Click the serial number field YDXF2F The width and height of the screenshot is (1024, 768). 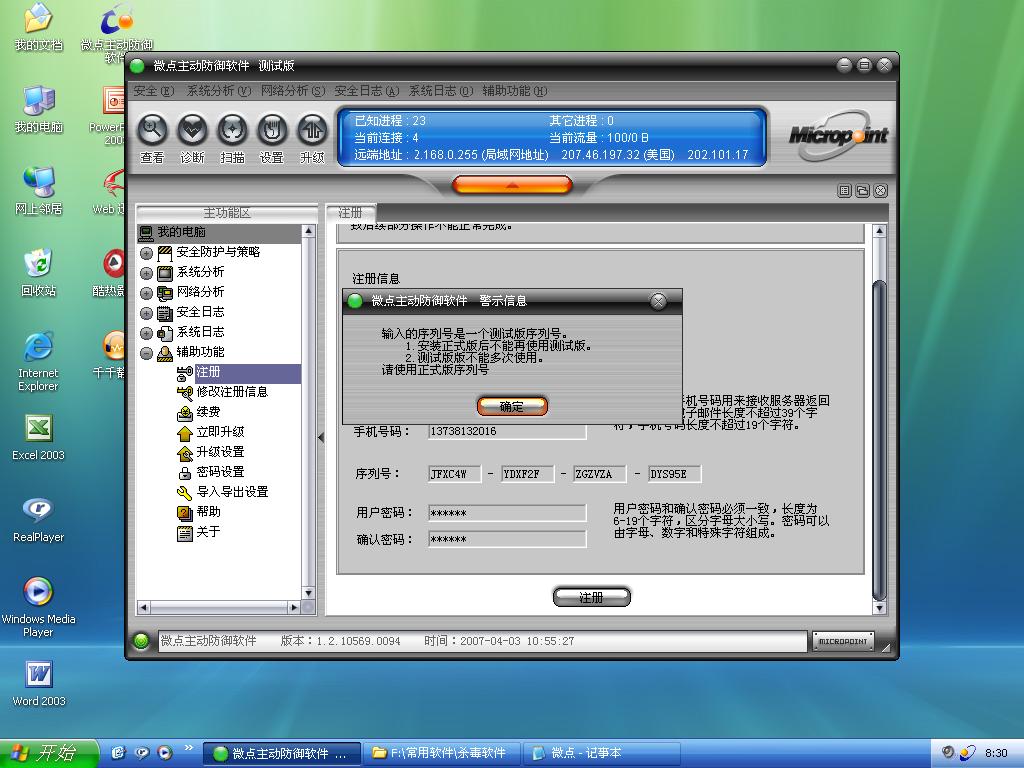tap(527, 474)
